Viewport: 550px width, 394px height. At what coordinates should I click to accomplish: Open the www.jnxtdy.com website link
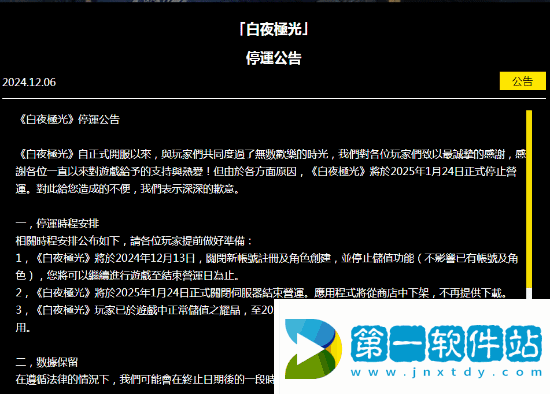point(446,372)
